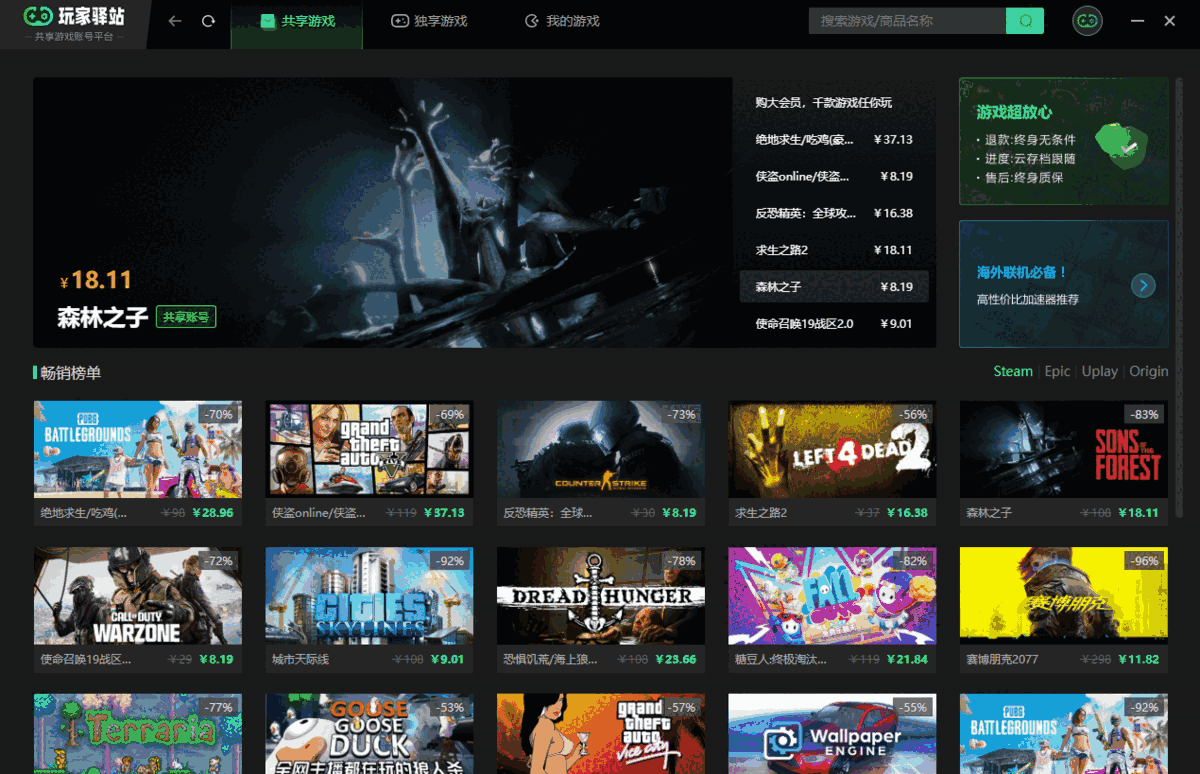Viewport: 1200px width, 774px height.
Task: Open the Sons of the Forest cover
Action: coord(1064,449)
